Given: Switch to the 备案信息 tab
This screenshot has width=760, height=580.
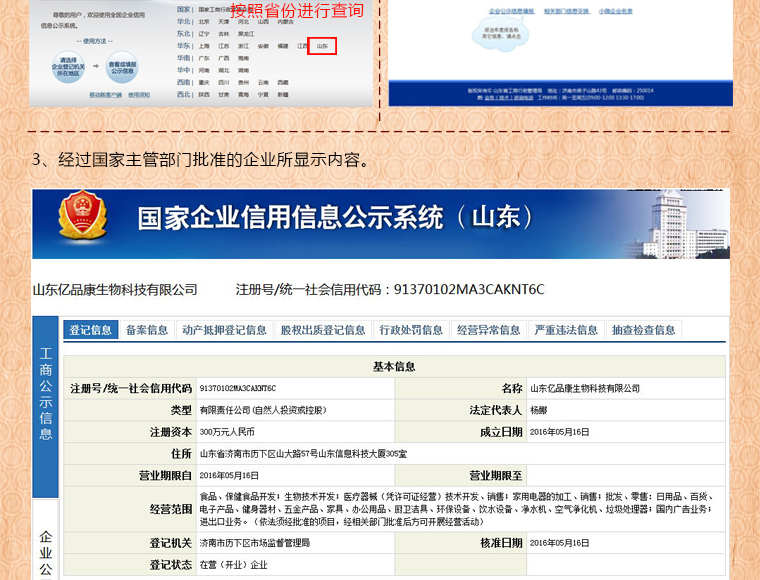Looking at the screenshot, I should click(x=147, y=330).
